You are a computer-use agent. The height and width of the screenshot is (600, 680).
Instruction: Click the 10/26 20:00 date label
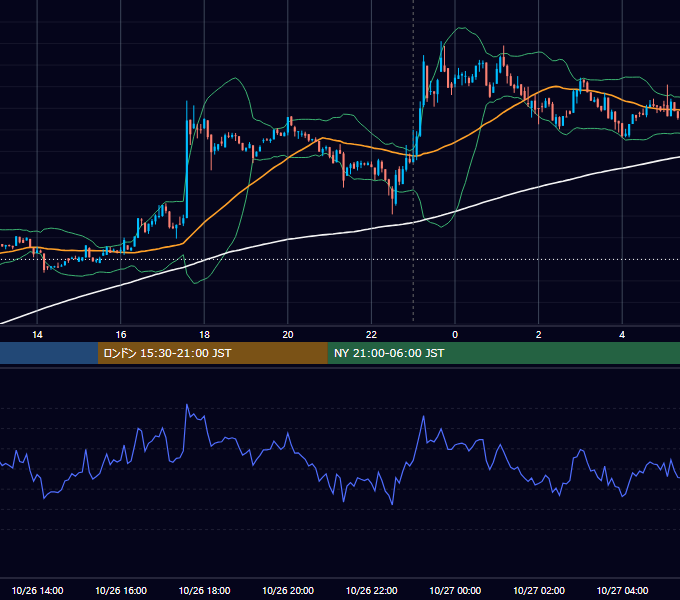tap(288, 590)
